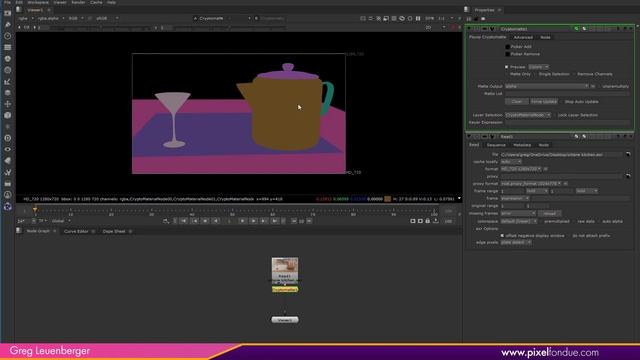Viewport: 640px width, 360px height.
Task: Open the Filter nodes toolbar menu
Action: coord(7,70)
